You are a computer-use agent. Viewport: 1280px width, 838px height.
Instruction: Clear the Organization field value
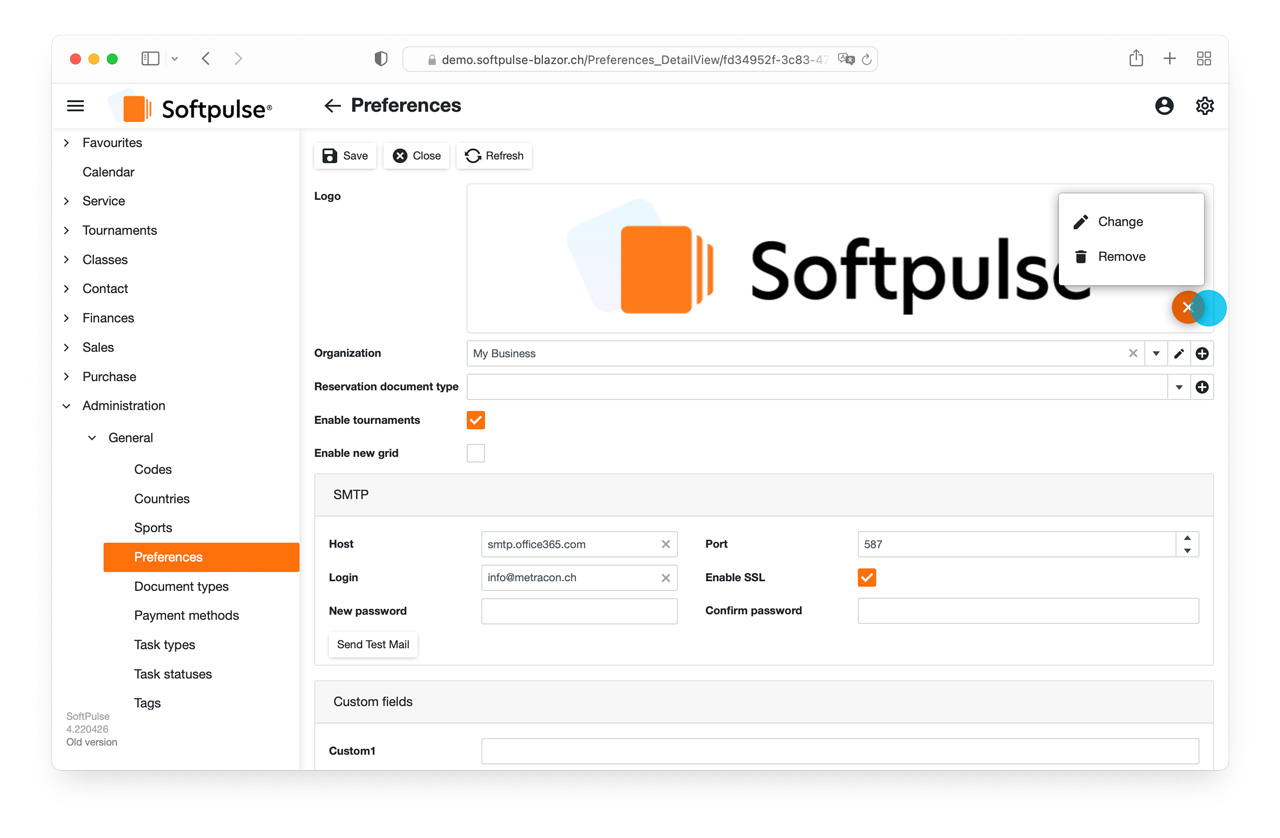point(1133,353)
